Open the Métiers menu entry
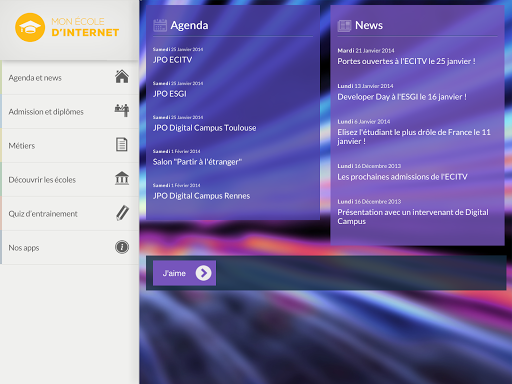 (69, 146)
